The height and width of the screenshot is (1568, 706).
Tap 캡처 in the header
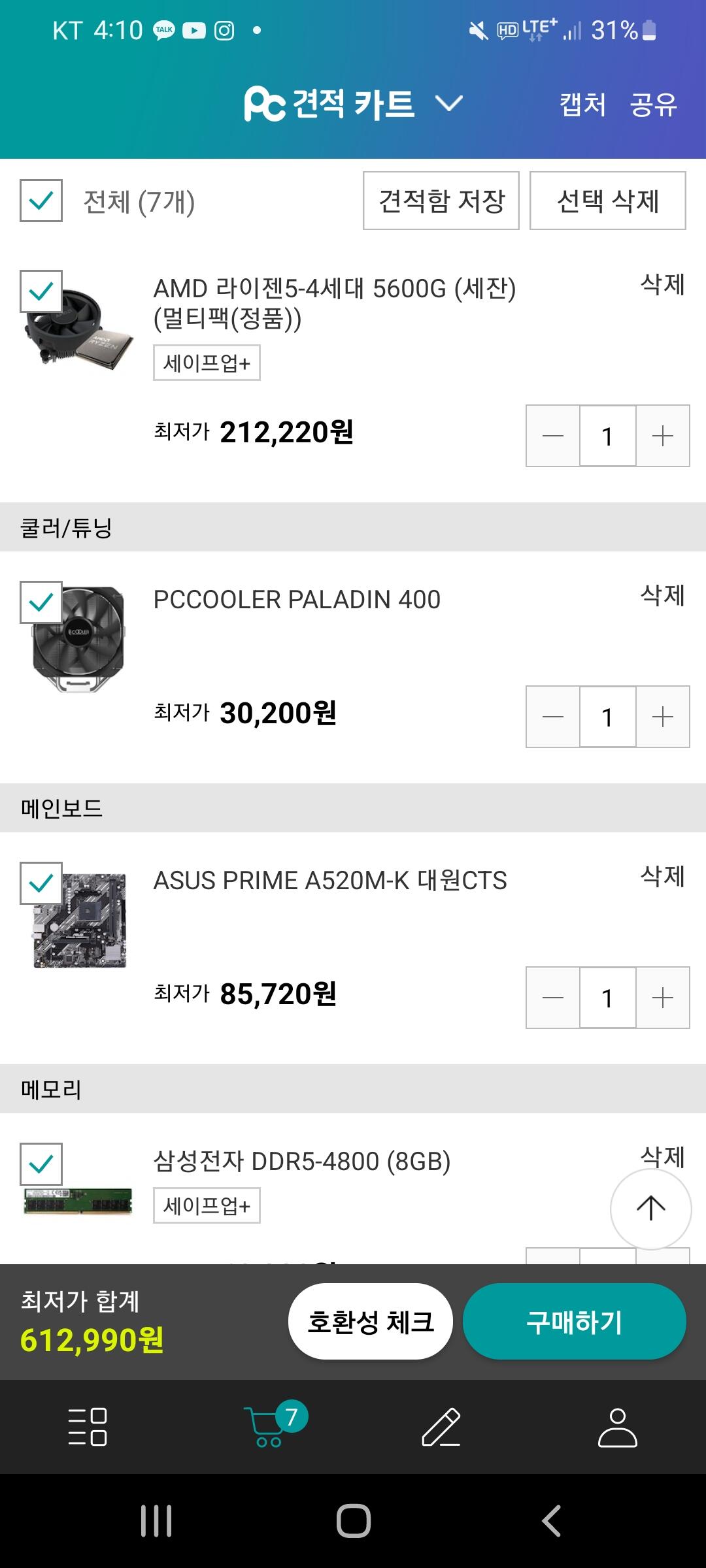tap(582, 105)
